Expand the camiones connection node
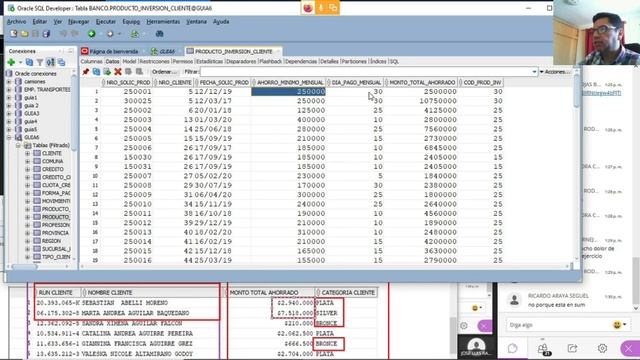 click(9, 82)
